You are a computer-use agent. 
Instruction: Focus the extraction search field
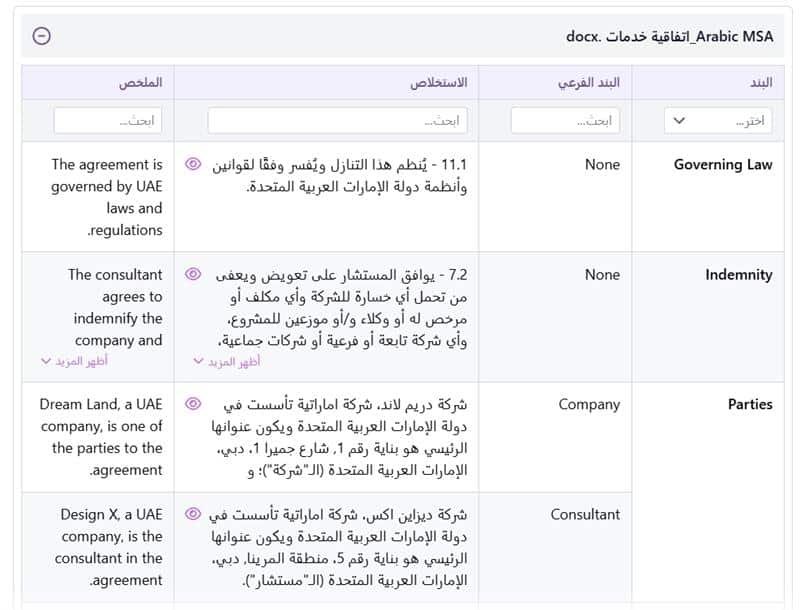pyautogui.click(x=338, y=121)
